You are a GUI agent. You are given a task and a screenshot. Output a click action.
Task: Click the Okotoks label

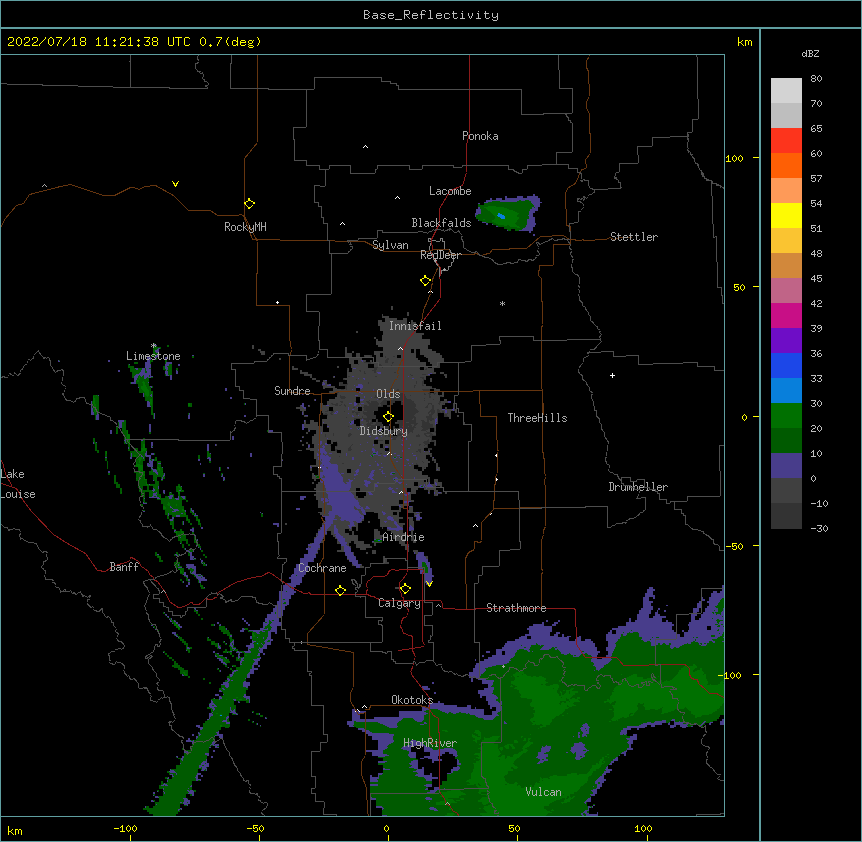pyautogui.click(x=412, y=700)
